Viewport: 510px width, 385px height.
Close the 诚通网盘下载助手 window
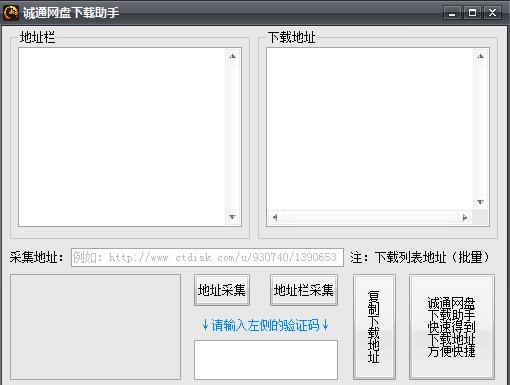[492, 13]
